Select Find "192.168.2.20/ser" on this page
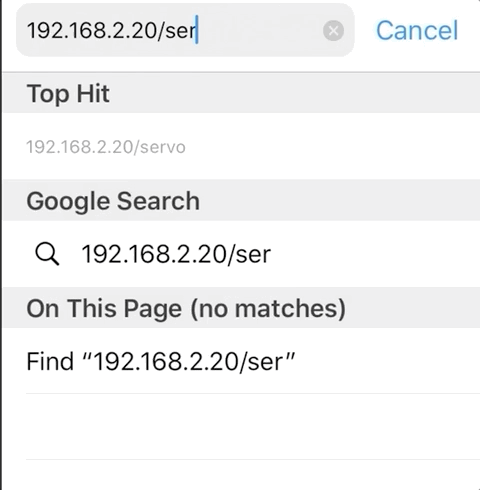Viewport: 480px width, 490px height. 241,361
